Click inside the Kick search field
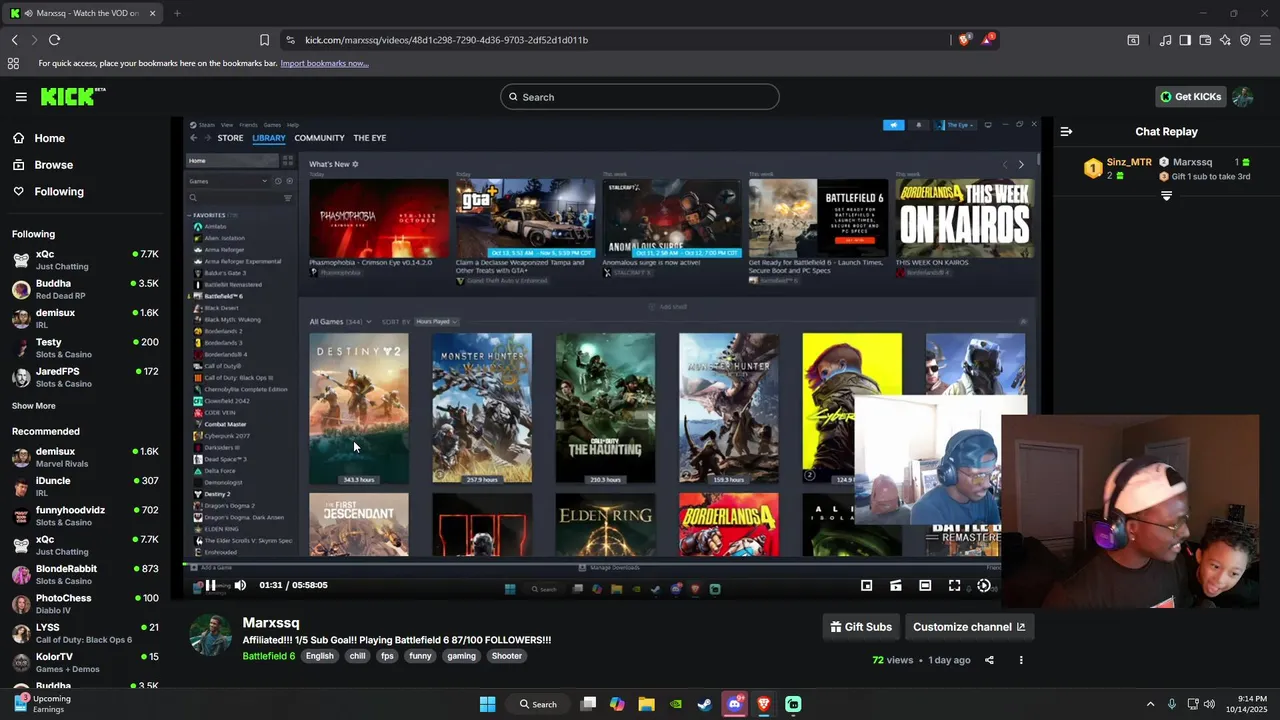 (x=640, y=97)
